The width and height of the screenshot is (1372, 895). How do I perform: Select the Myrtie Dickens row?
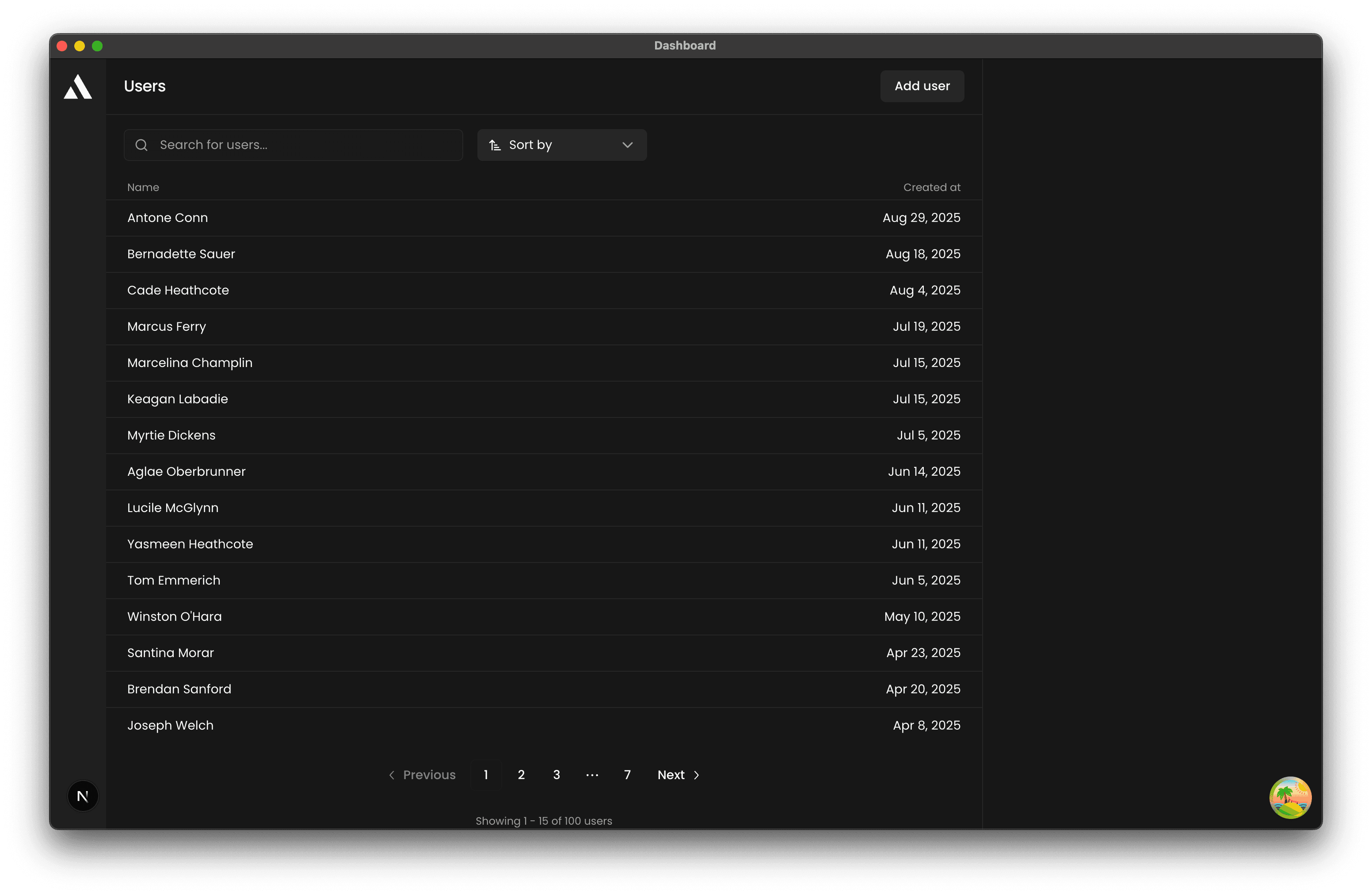tap(544, 436)
